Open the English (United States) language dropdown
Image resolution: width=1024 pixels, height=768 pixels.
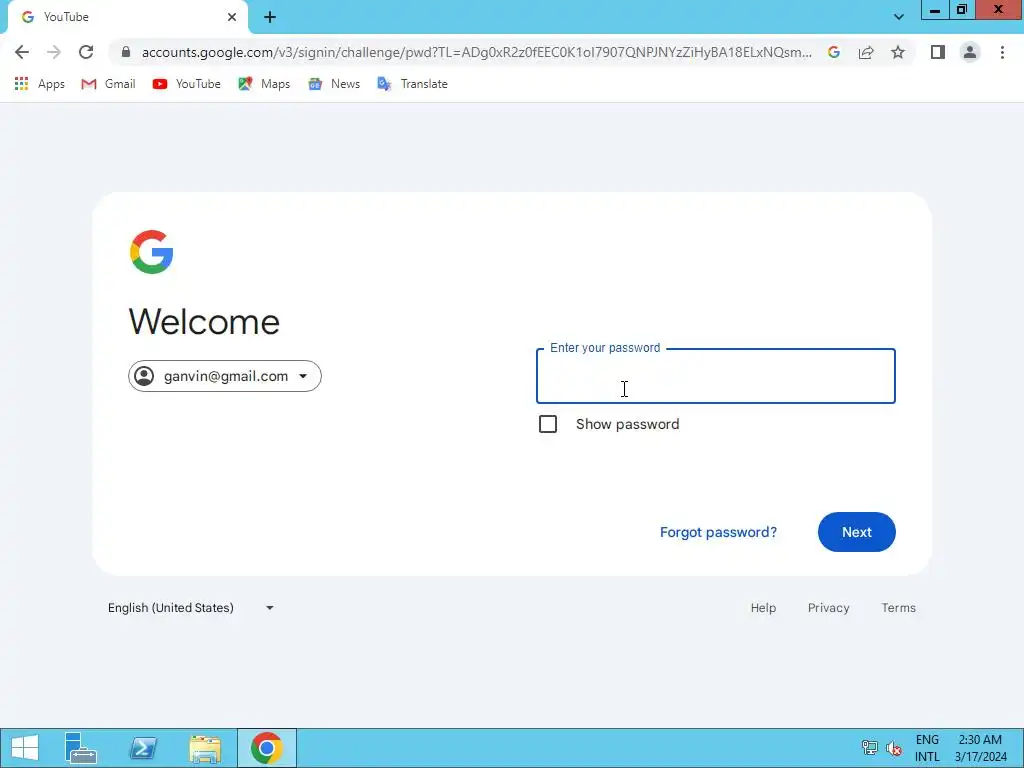[191, 608]
